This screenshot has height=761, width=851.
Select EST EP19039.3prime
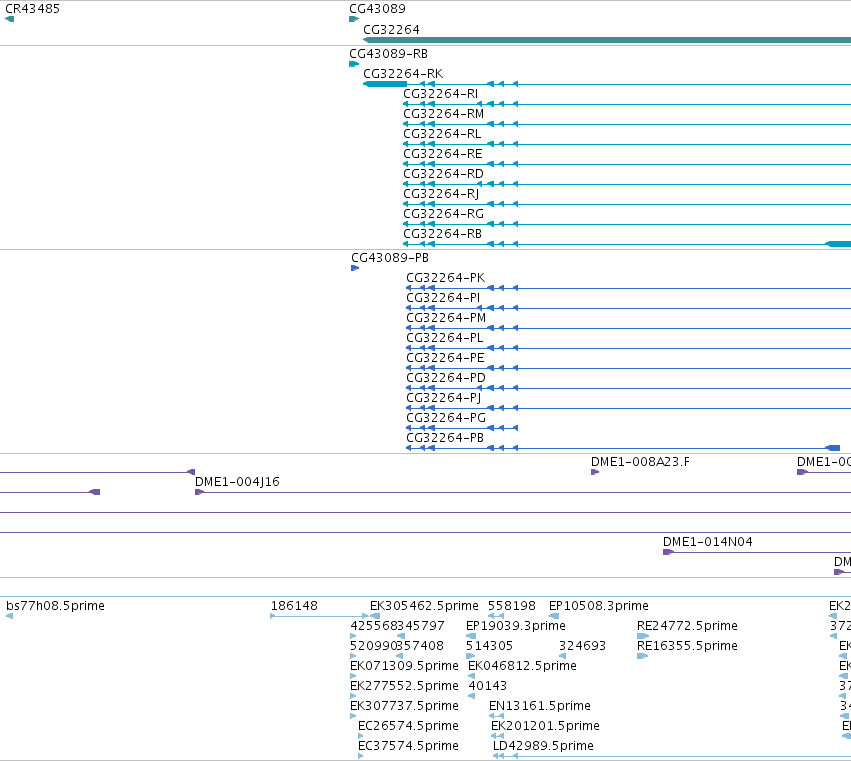[x=516, y=626]
